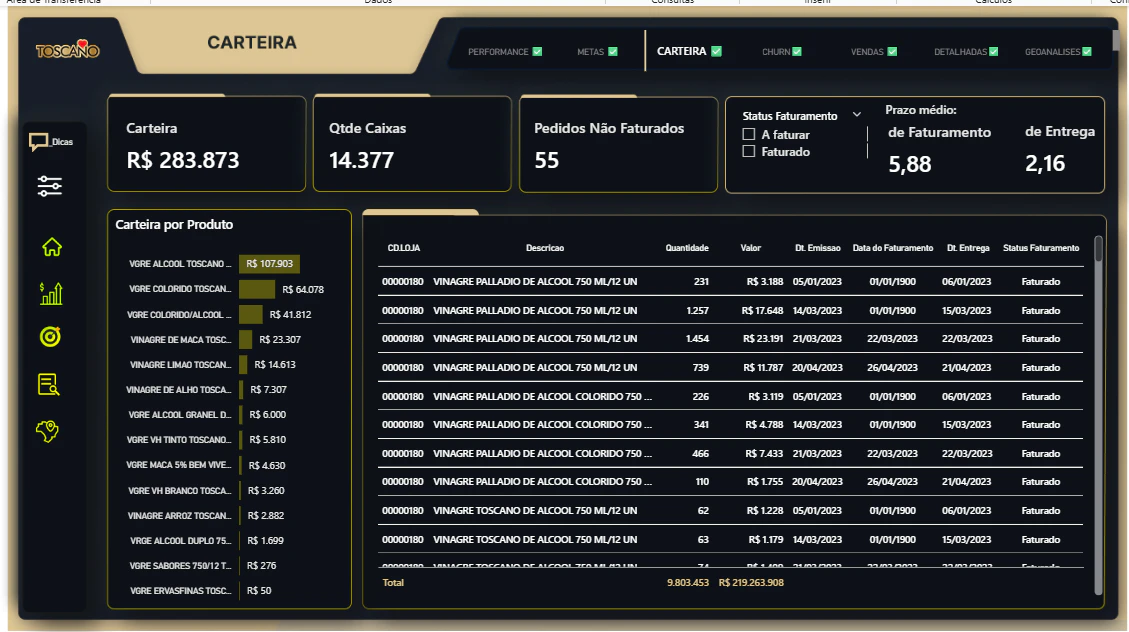Open the document search icon in sidebar
Screen dimensions: 1129x632
(48, 384)
